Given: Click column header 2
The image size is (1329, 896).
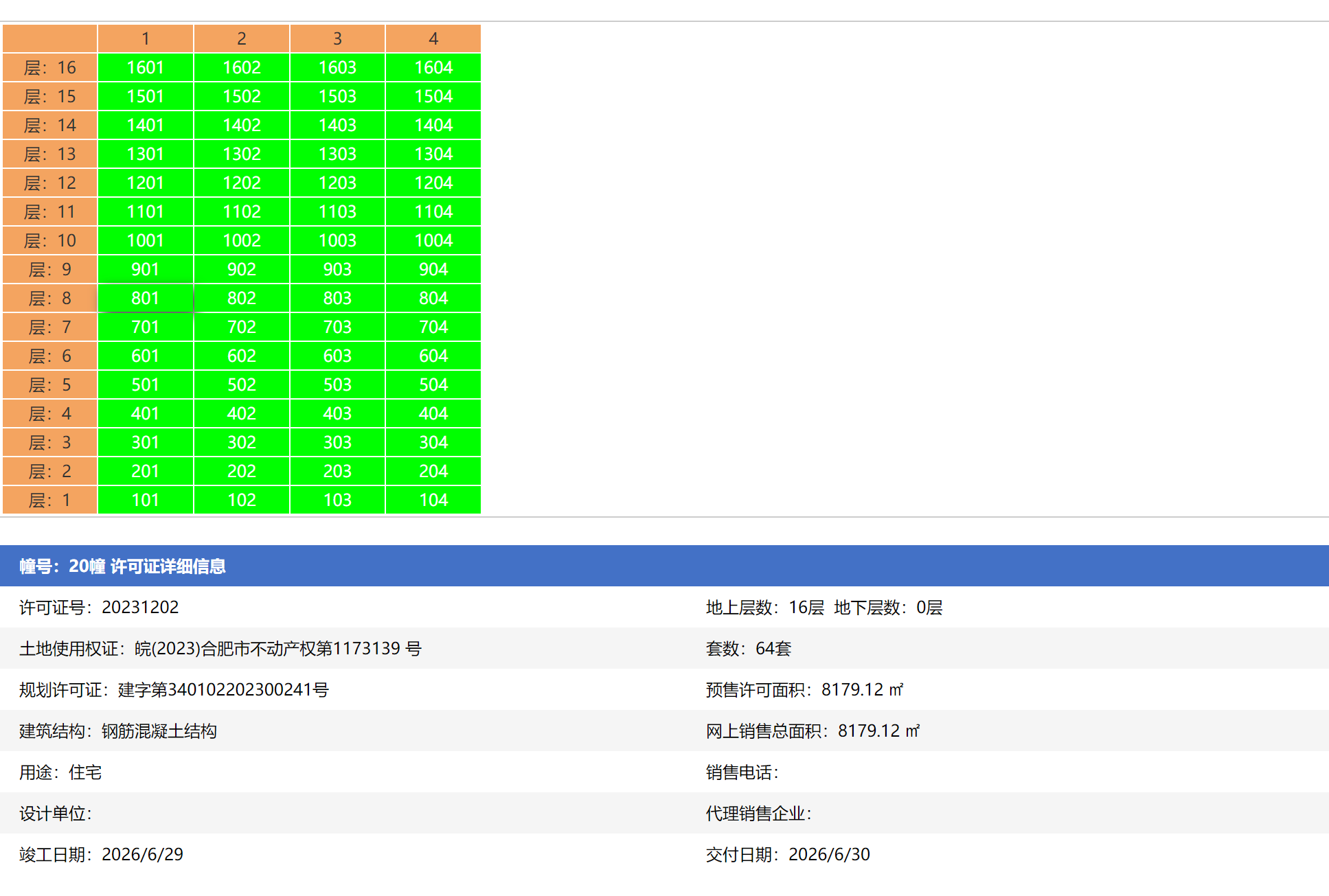Looking at the screenshot, I should point(242,38).
